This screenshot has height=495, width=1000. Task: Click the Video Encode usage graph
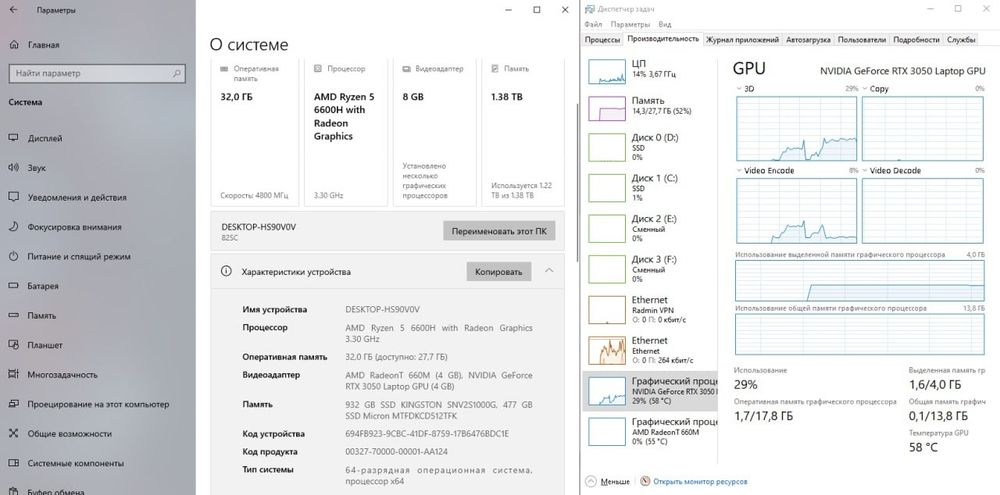click(797, 211)
